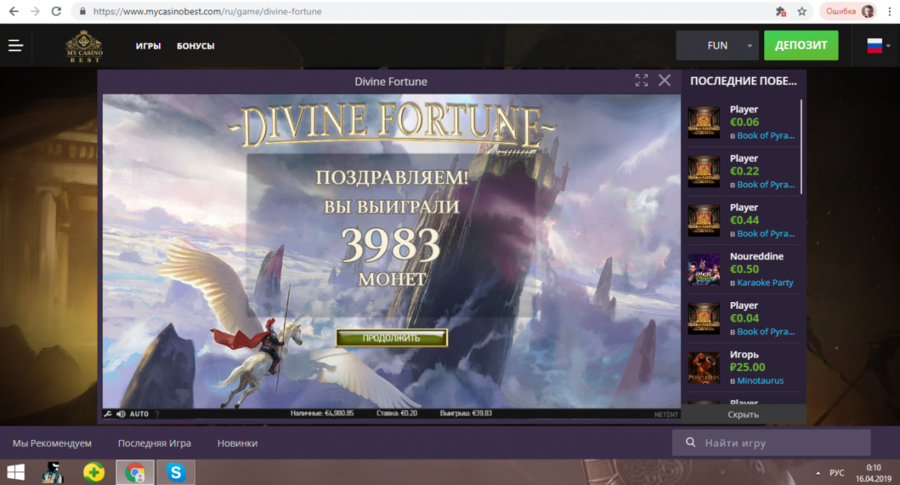Click Karaoke Party thumbnail beside Noureddine

704,269
